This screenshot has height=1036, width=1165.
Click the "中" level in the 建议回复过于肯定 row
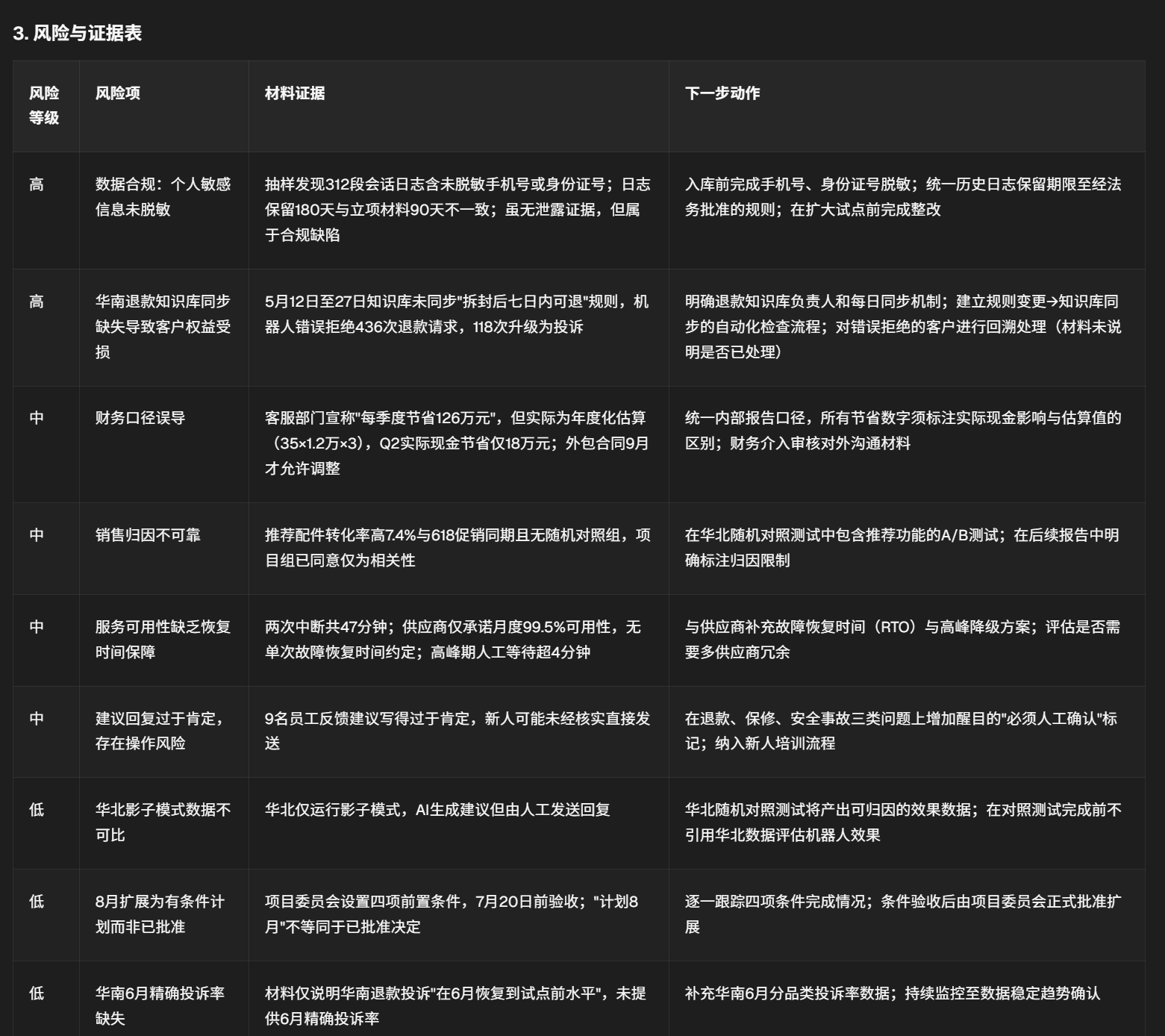tap(37, 719)
